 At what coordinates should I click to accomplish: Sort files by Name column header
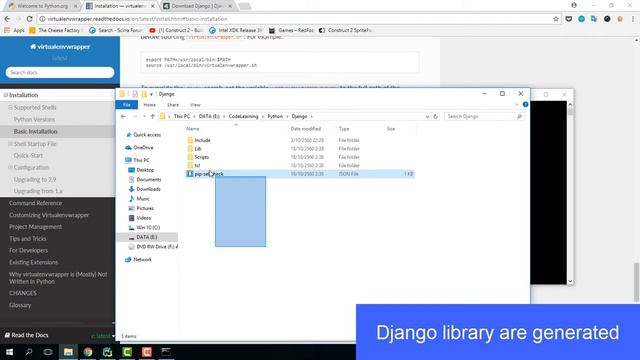[x=193, y=129]
